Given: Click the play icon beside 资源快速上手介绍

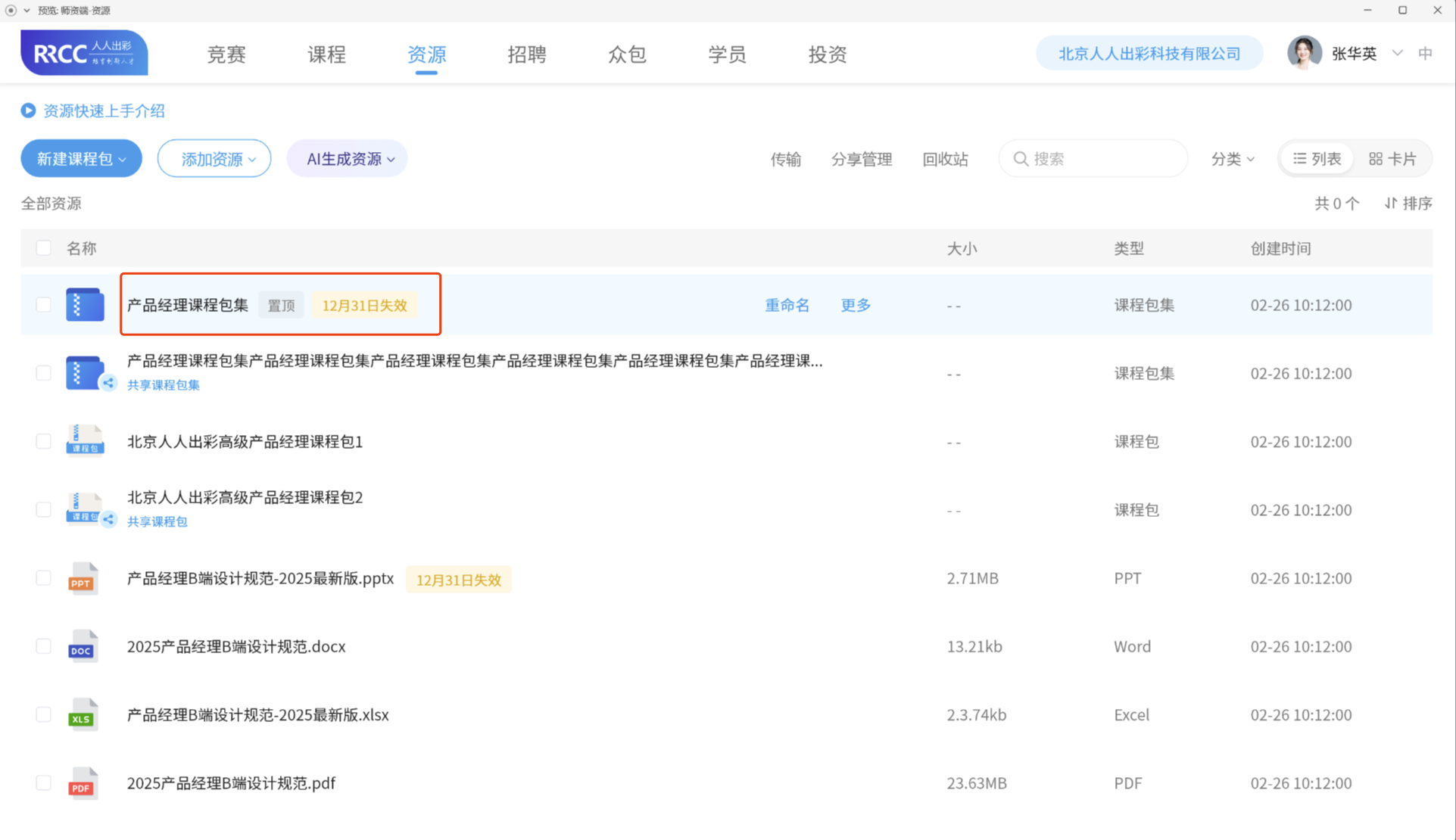Looking at the screenshot, I should (28, 110).
